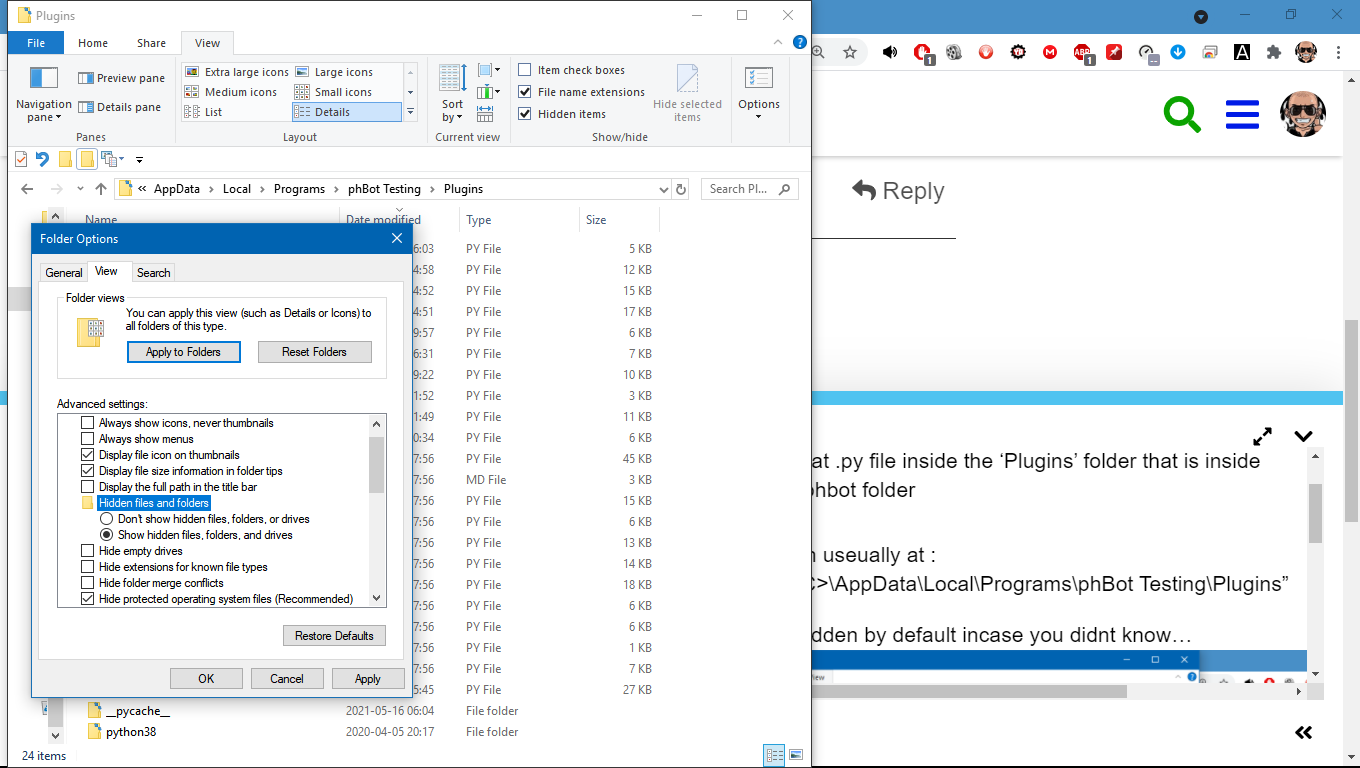Click the green search magnifier icon
This screenshot has width=1360, height=768.
(x=1182, y=114)
